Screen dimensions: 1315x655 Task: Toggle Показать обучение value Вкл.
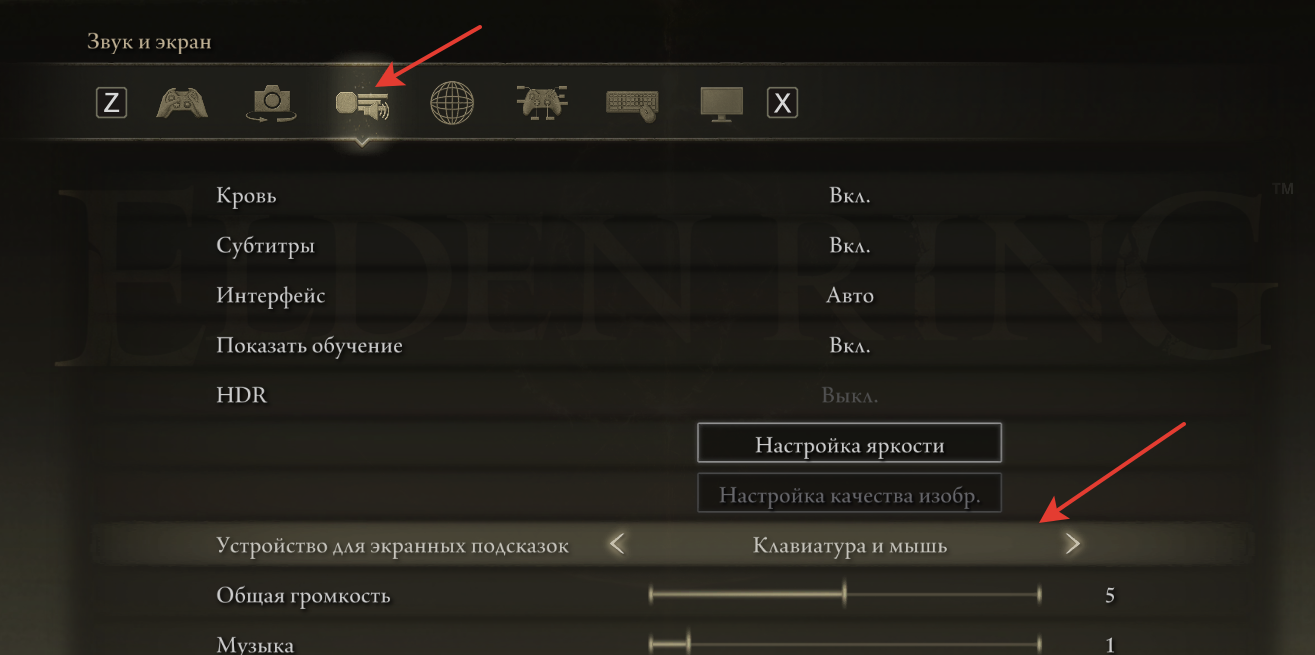point(850,346)
